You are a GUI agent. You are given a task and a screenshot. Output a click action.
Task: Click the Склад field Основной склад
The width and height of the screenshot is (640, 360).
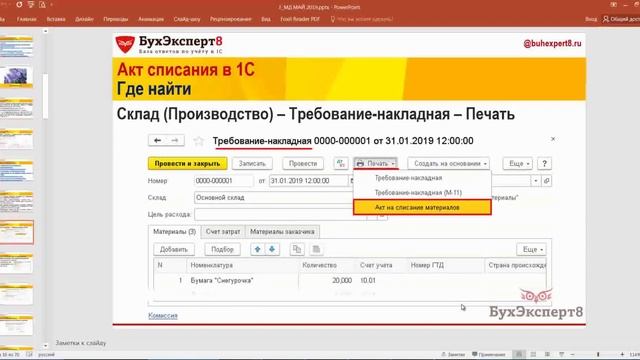pyautogui.click(x=273, y=198)
